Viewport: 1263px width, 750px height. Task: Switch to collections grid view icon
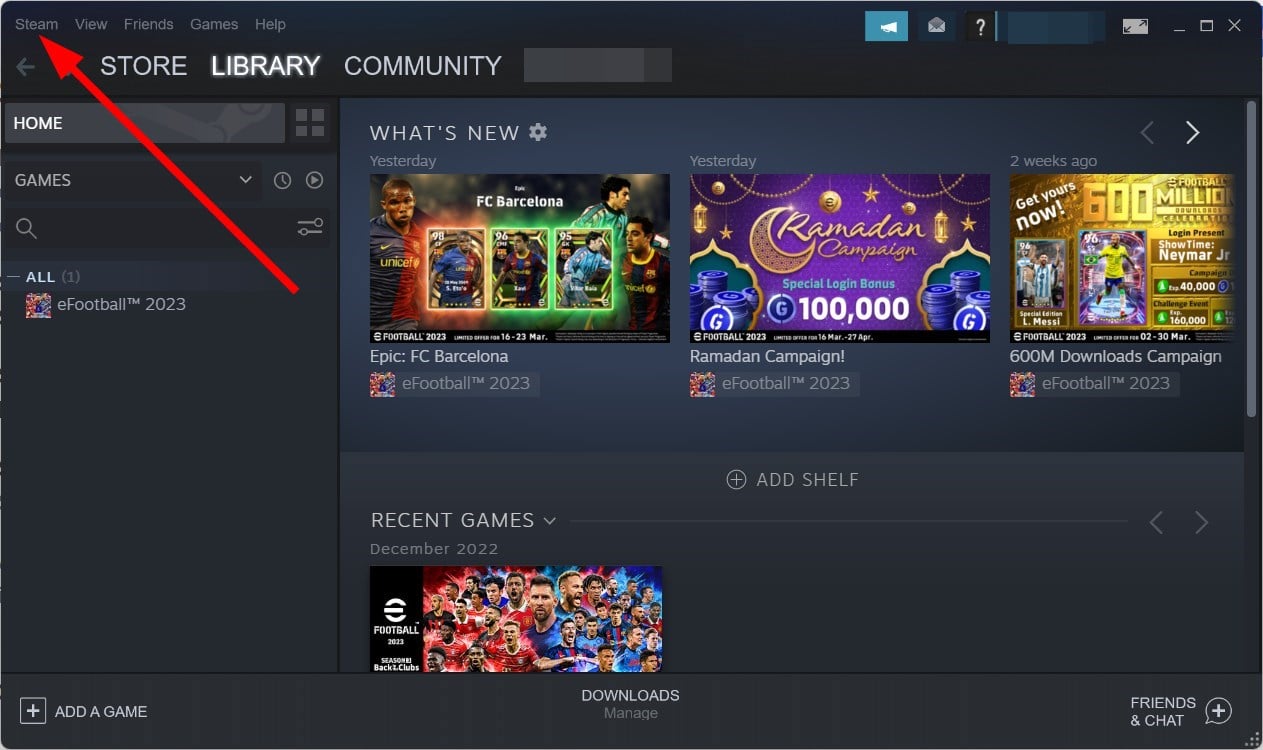click(310, 123)
